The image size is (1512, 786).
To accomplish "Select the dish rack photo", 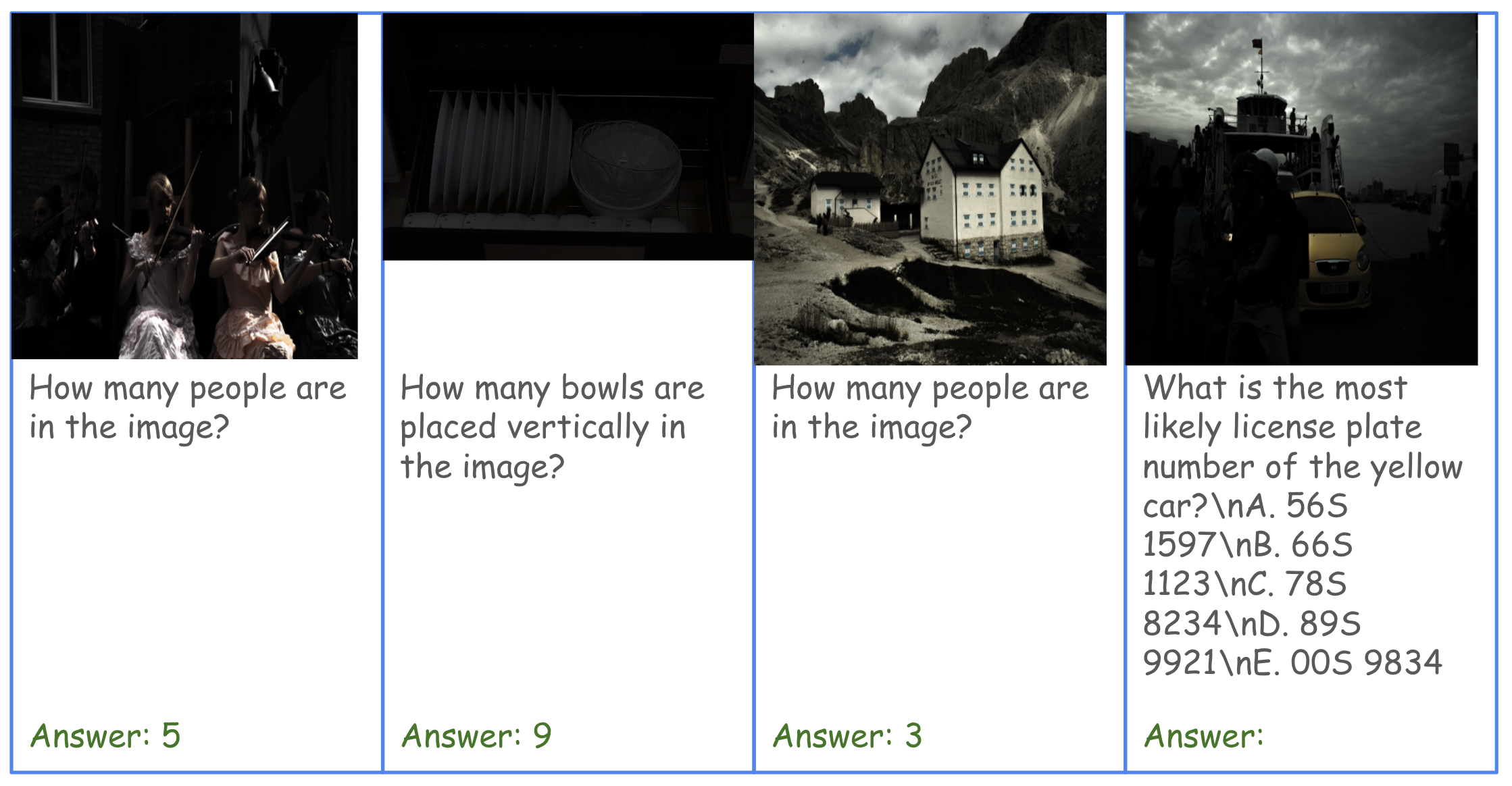I will (x=568, y=136).
